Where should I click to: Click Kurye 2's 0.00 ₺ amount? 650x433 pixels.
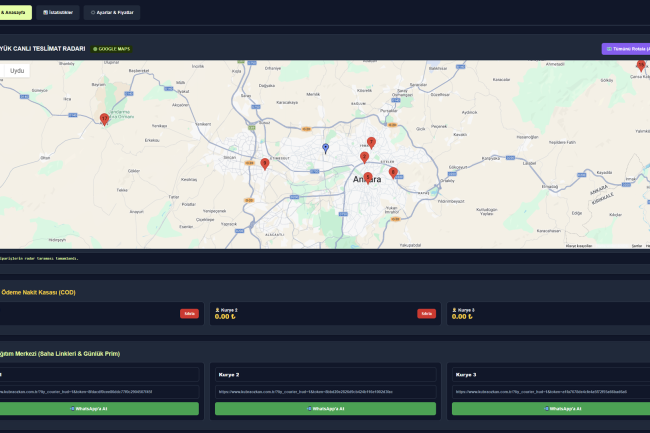[x=225, y=317]
